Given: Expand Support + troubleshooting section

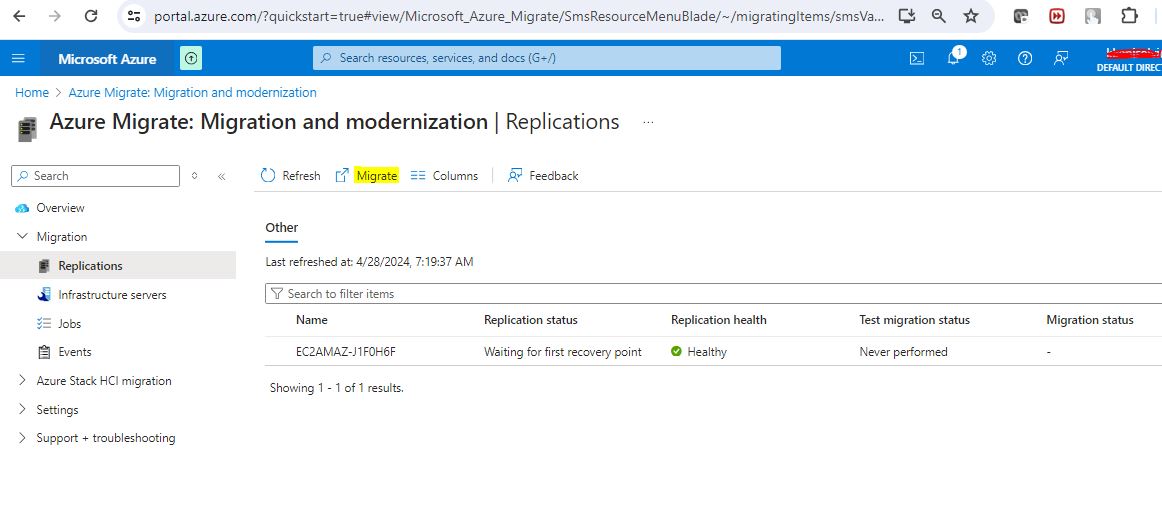Looking at the screenshot, I should [x=23, y=438].
